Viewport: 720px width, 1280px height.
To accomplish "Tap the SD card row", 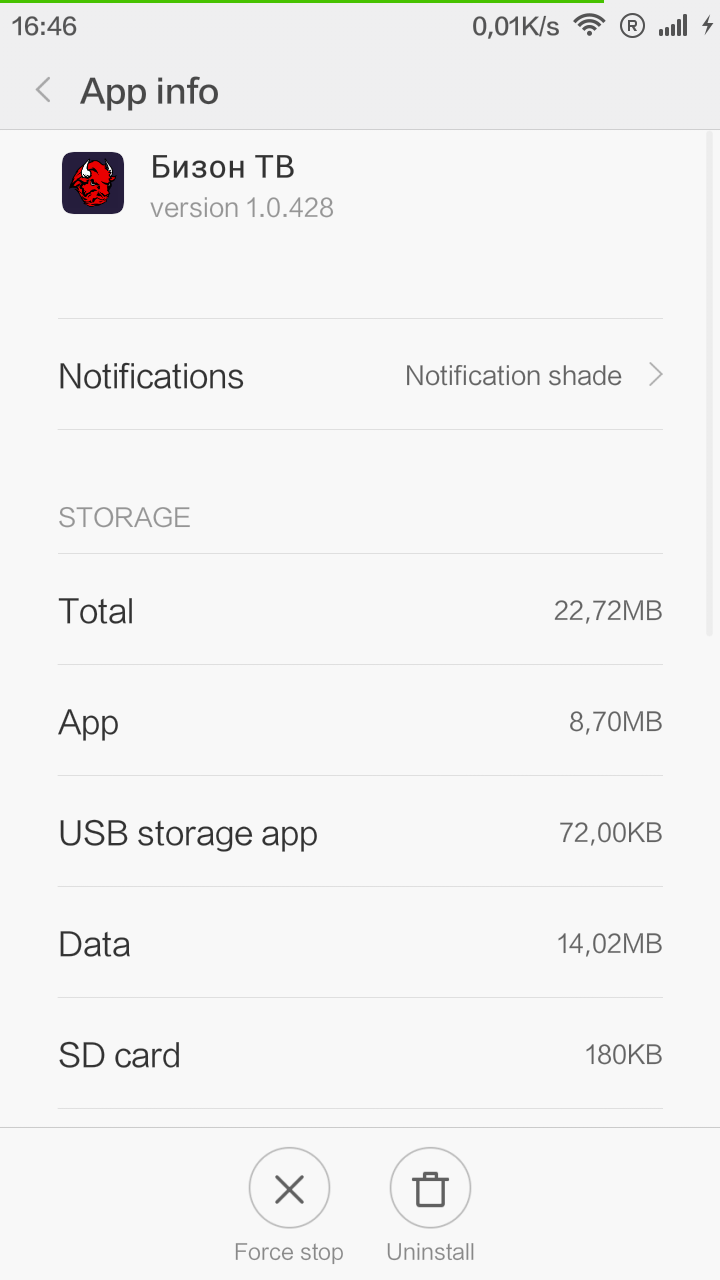I will coord(360,1055).
